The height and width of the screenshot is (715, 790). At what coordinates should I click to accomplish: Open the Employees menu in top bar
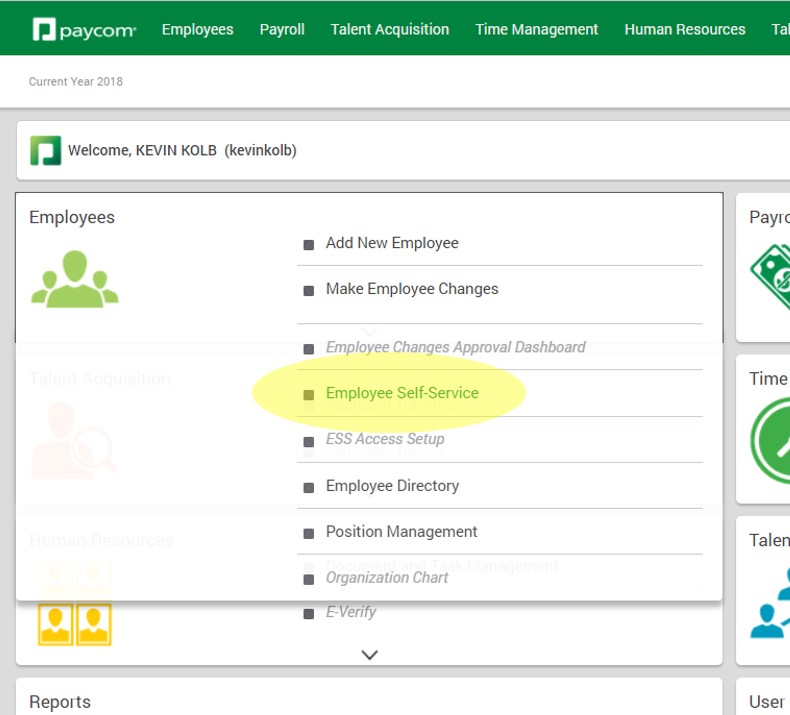pyautogui.click(x=198, y=30)
